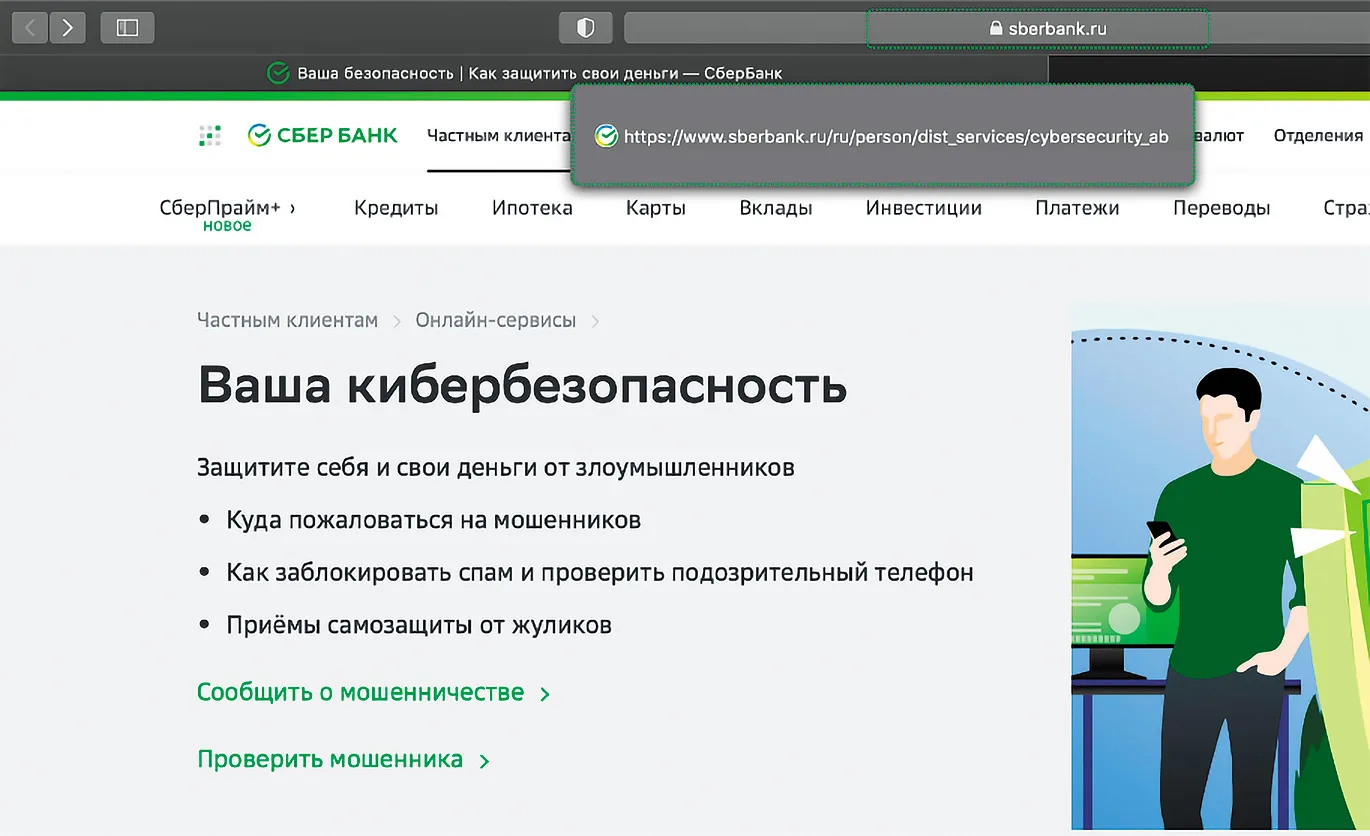
Task: Click the sberbank.ru address bar
Action: pos(996,28)
